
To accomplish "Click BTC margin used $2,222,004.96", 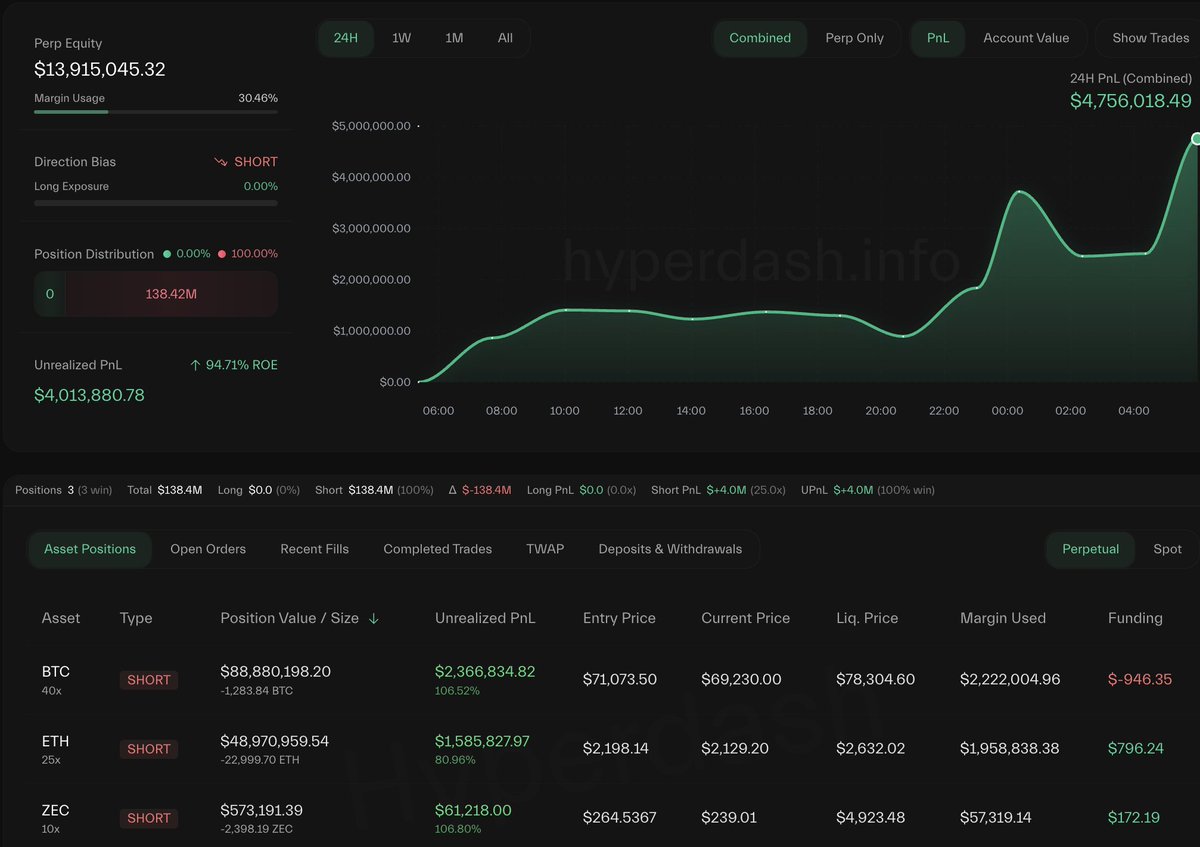I will click(1009, 679).
